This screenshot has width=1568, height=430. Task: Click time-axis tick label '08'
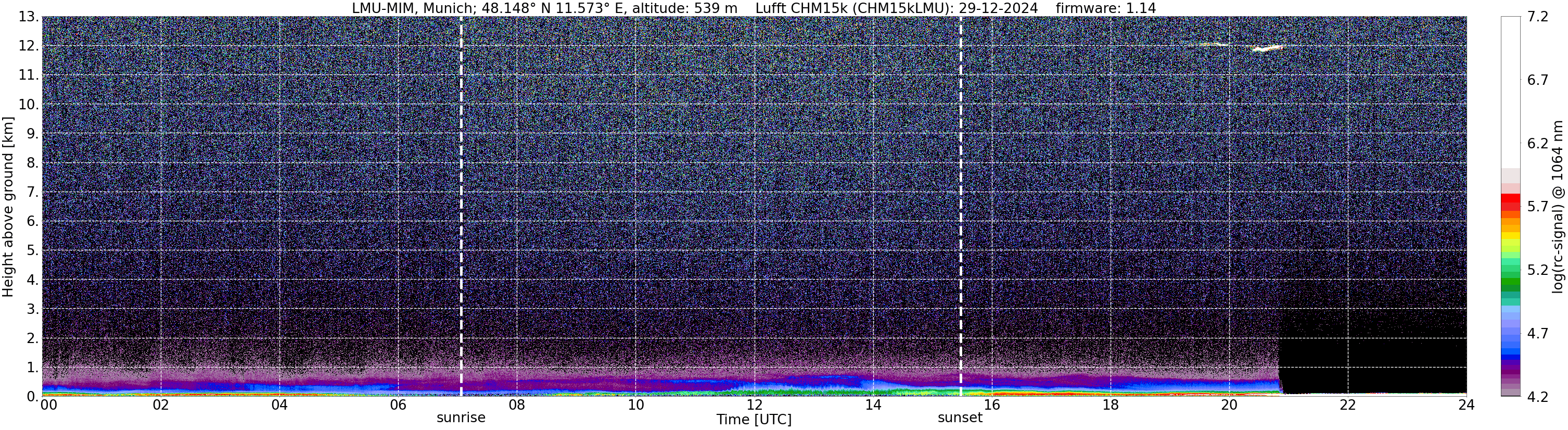click(517, 405)
